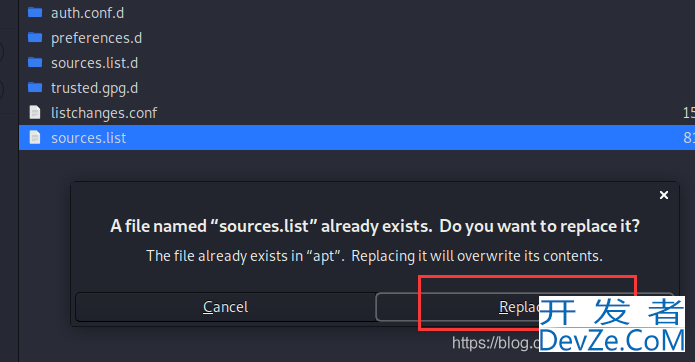Click the DevZe.CoM watermark logo

pyautogui.click(x=612, y=324)
